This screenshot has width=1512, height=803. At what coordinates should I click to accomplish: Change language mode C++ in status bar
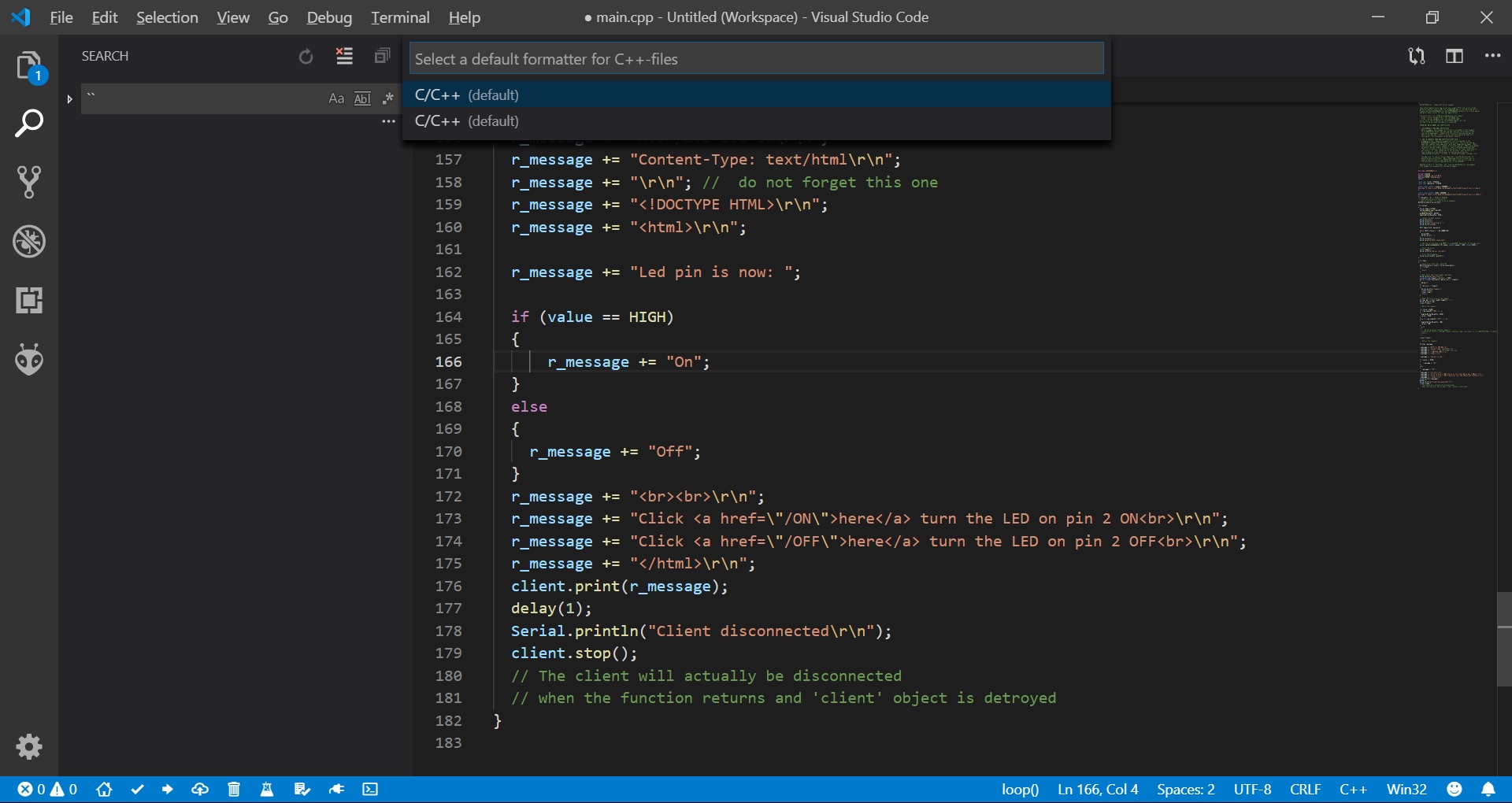coord(1353,790)
